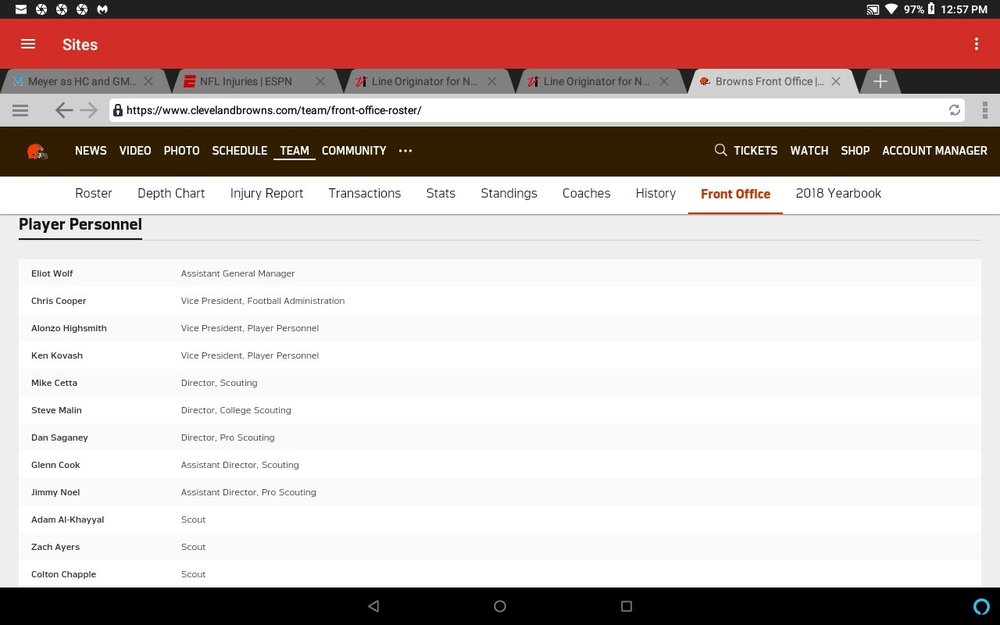1000x625 pixels.
Task: Select the Ken Kovash name
Action: coord(57,356)
